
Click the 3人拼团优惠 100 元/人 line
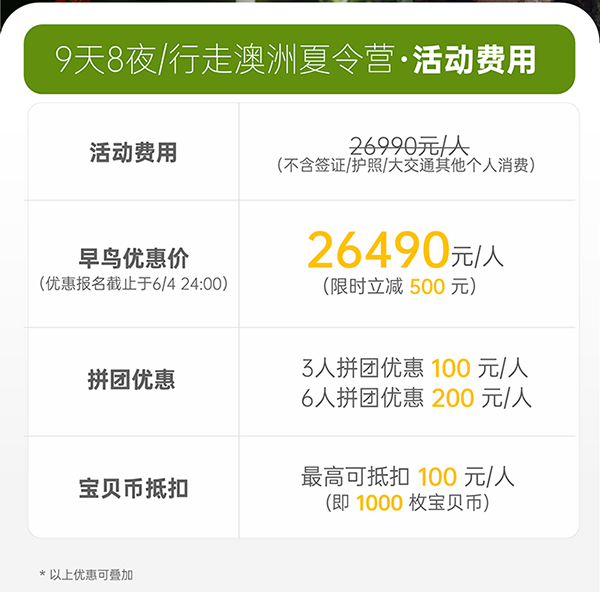click(x=415, y=368)
